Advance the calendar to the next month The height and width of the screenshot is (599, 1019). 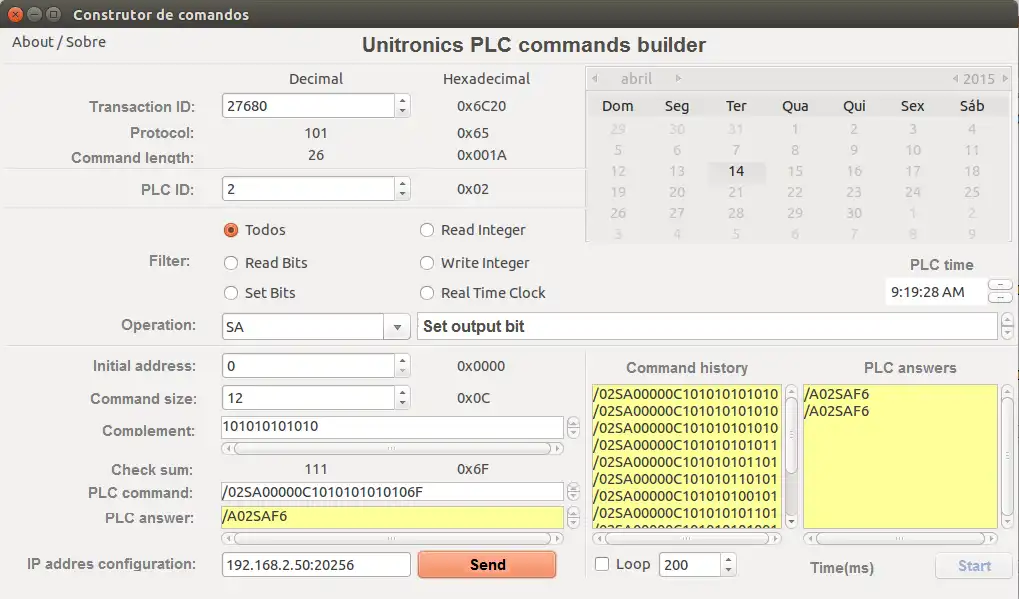(678, 78)
